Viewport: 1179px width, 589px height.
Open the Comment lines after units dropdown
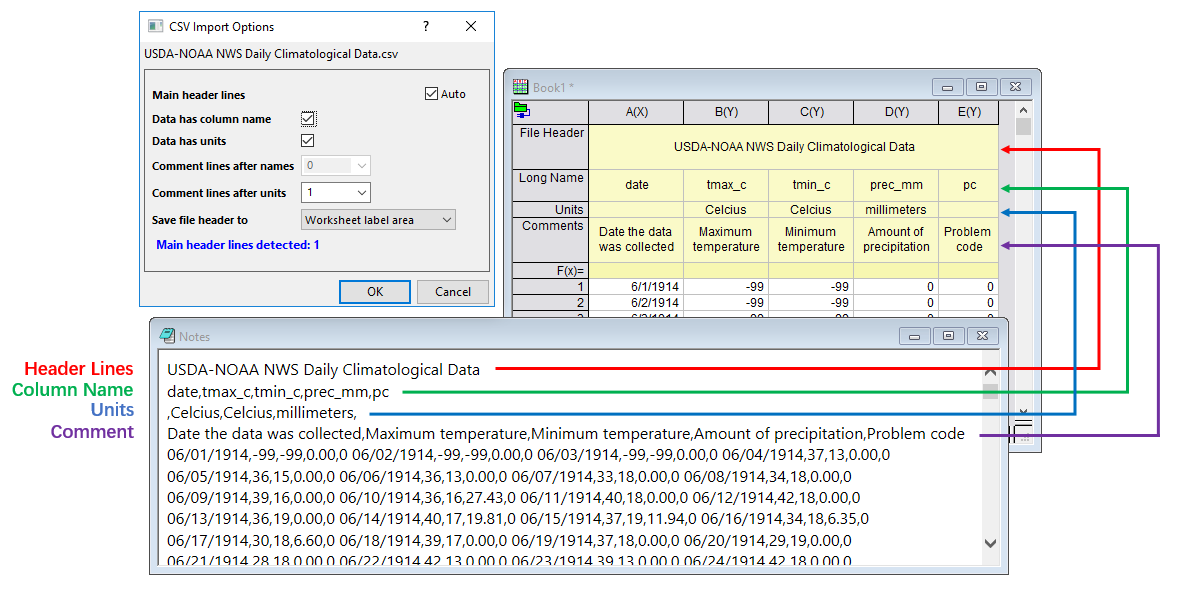tap(362, 192)
